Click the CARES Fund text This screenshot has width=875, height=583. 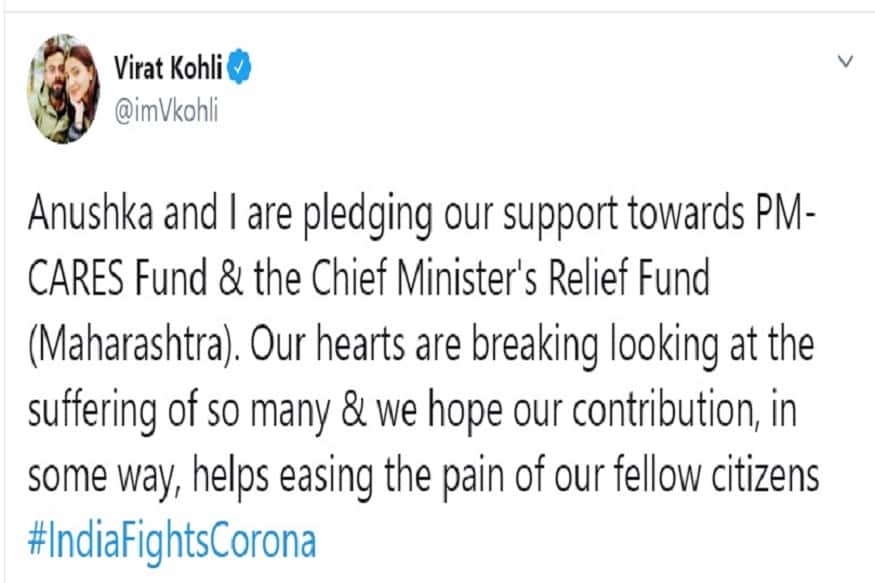[117, 278]
